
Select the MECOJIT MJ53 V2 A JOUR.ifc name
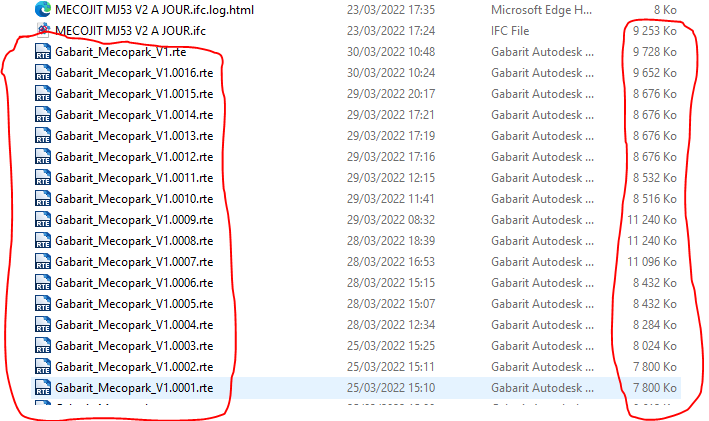pyautogui.click(x=147, y=29)
